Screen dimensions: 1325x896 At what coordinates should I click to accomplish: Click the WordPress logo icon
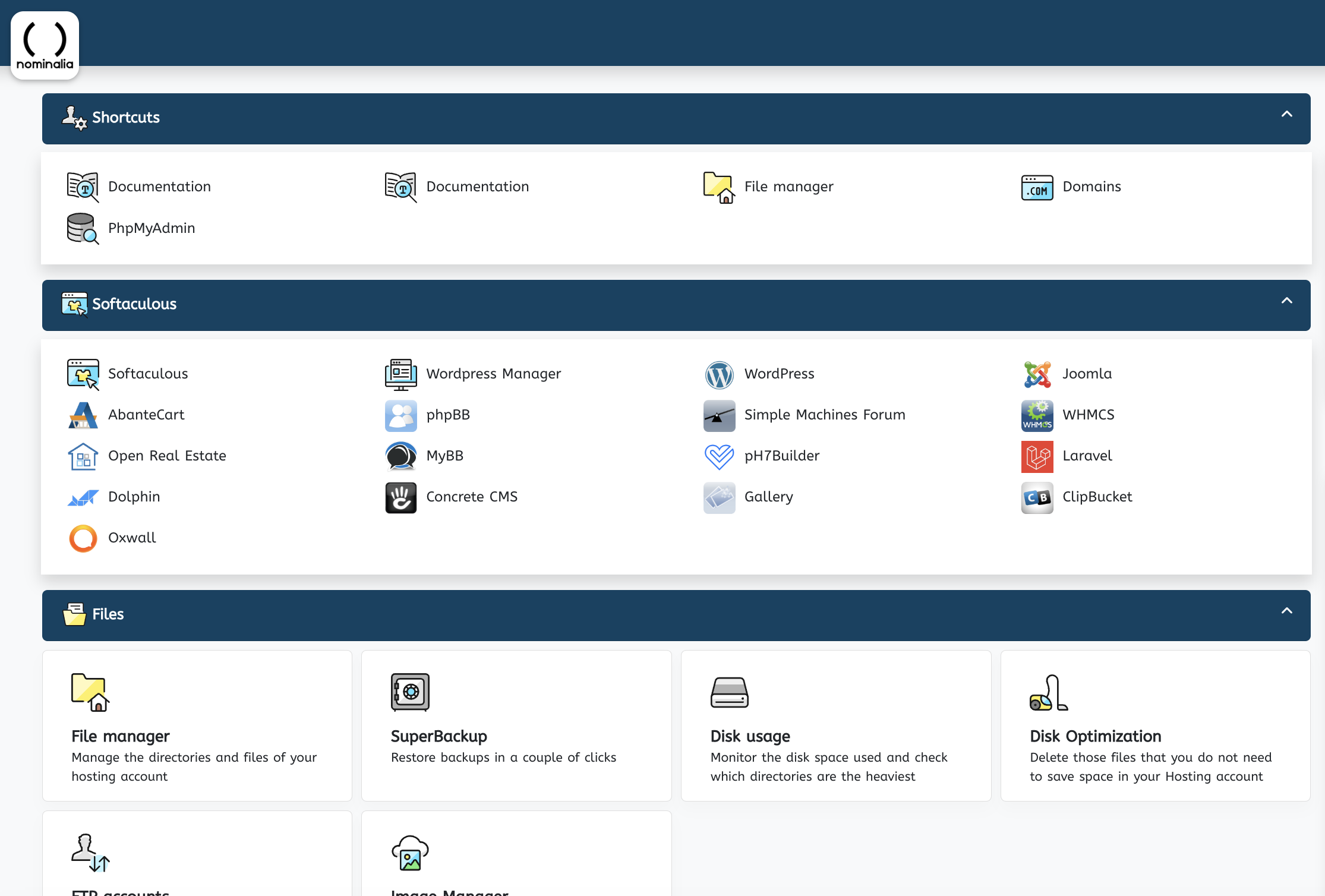pyautogui.click(x=719, y=374)
